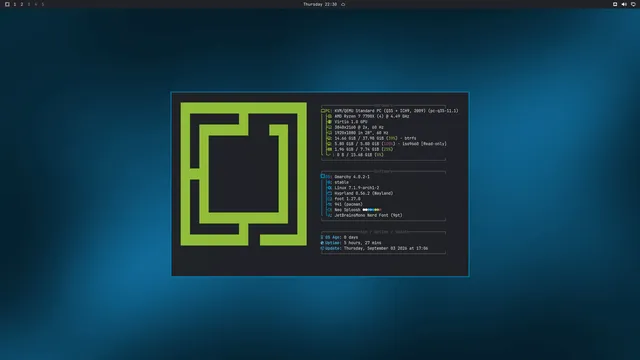
Task: Click the OS icon beside Omarchy 4.0.2-1
Action: [323, 177]
